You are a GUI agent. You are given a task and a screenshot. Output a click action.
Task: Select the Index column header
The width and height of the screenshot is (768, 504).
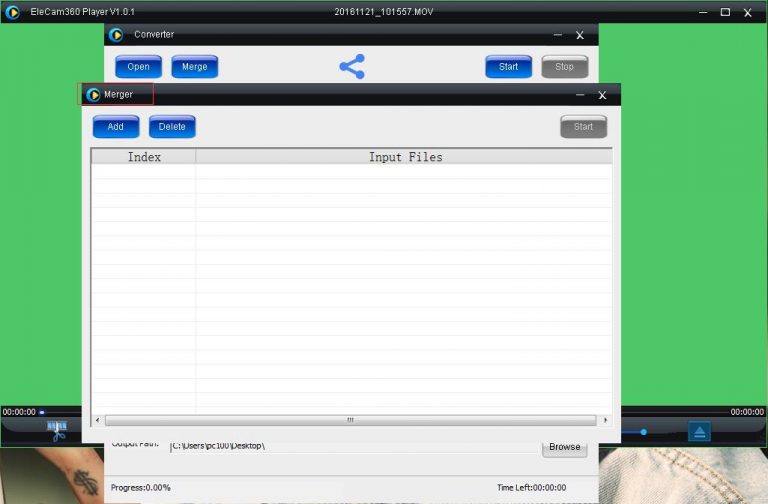coord(144,157)
